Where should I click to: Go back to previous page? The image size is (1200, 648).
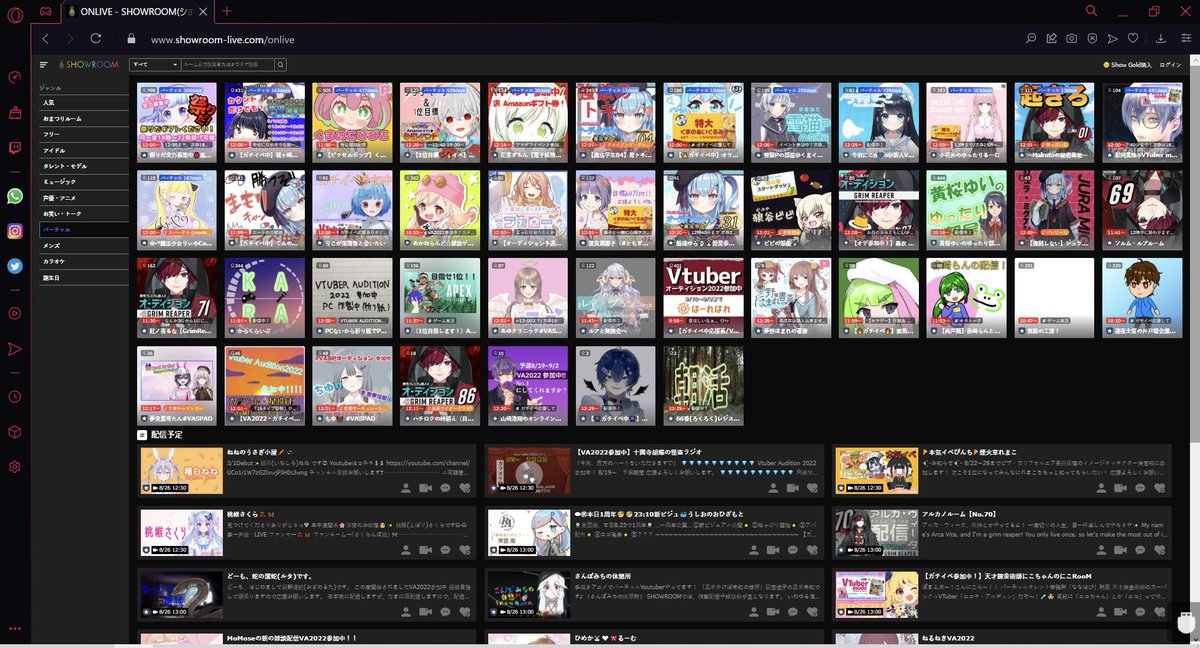(x=46, y=39)
